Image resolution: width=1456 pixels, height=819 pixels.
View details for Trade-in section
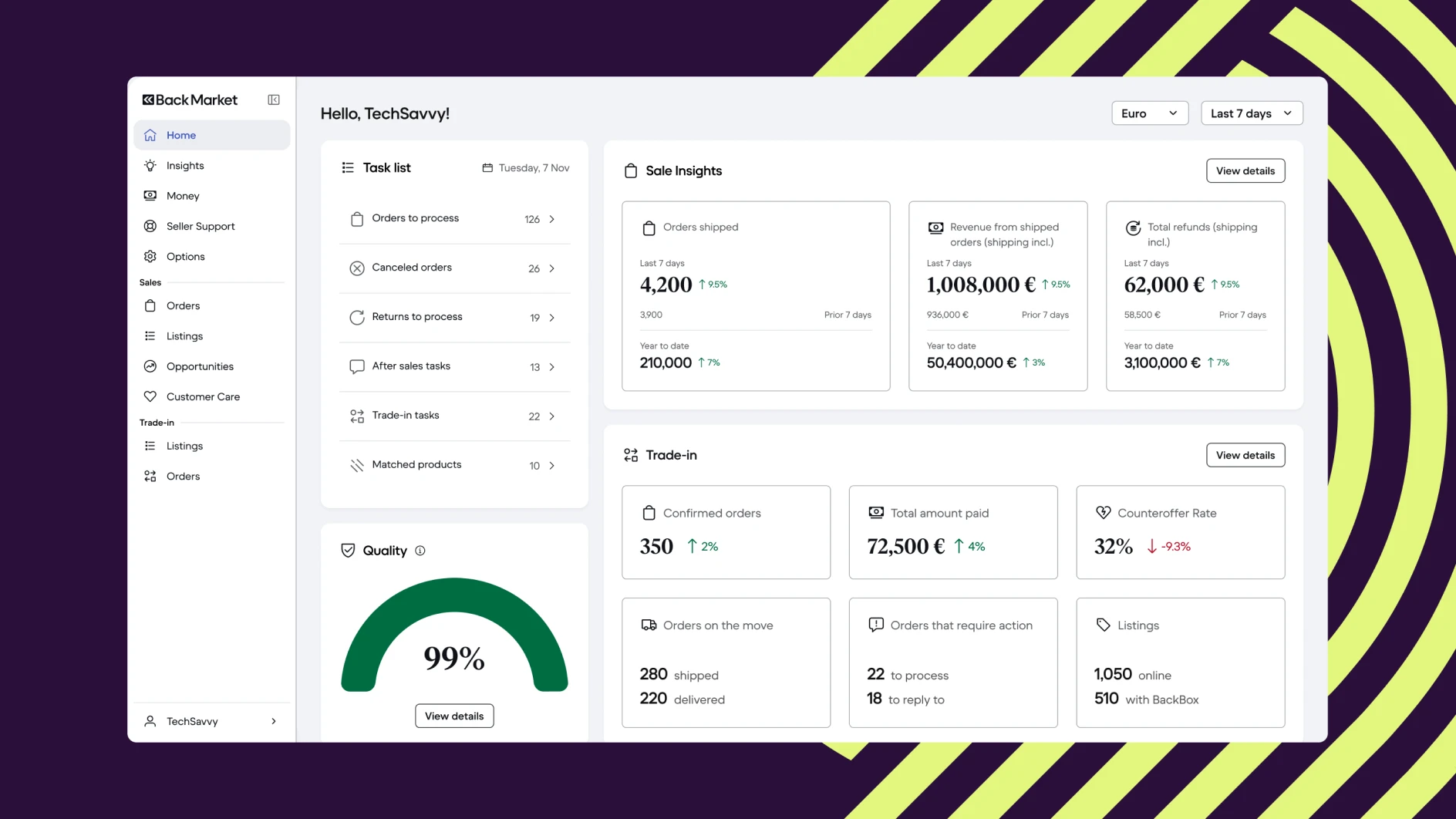tap(1245, 455)
